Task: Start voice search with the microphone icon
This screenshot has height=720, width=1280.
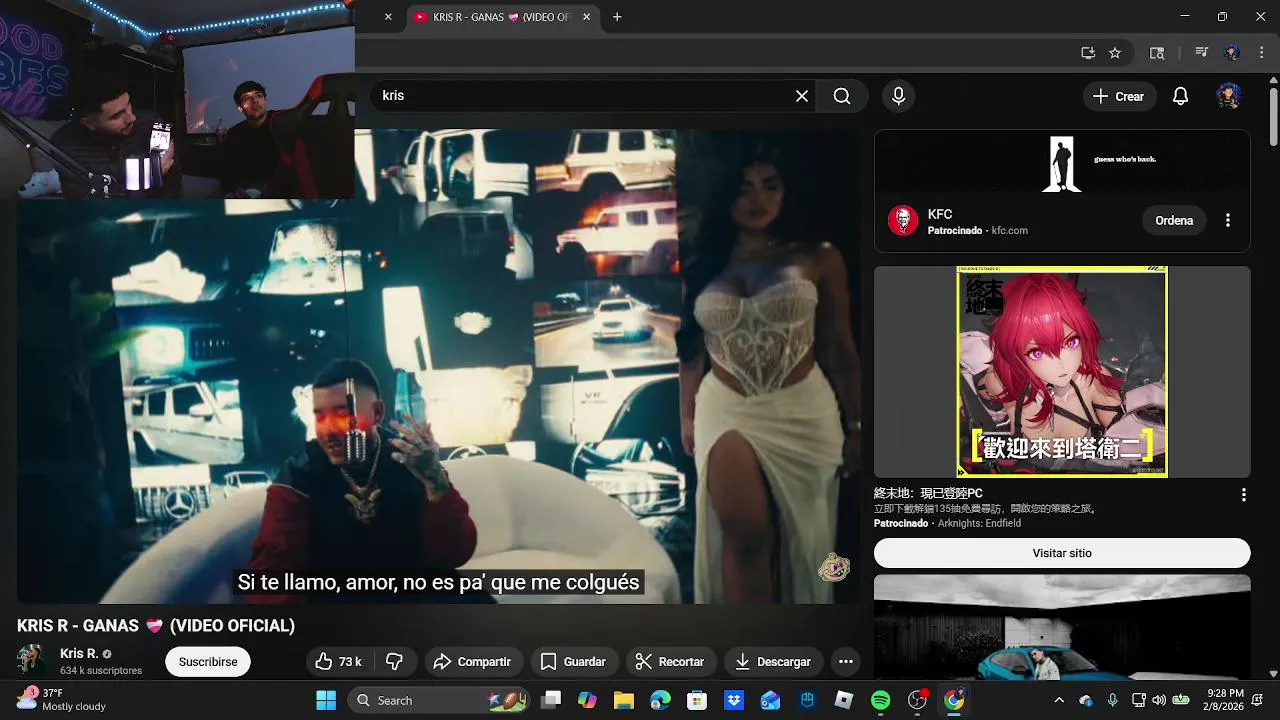Action: click(x=898, y=96)
